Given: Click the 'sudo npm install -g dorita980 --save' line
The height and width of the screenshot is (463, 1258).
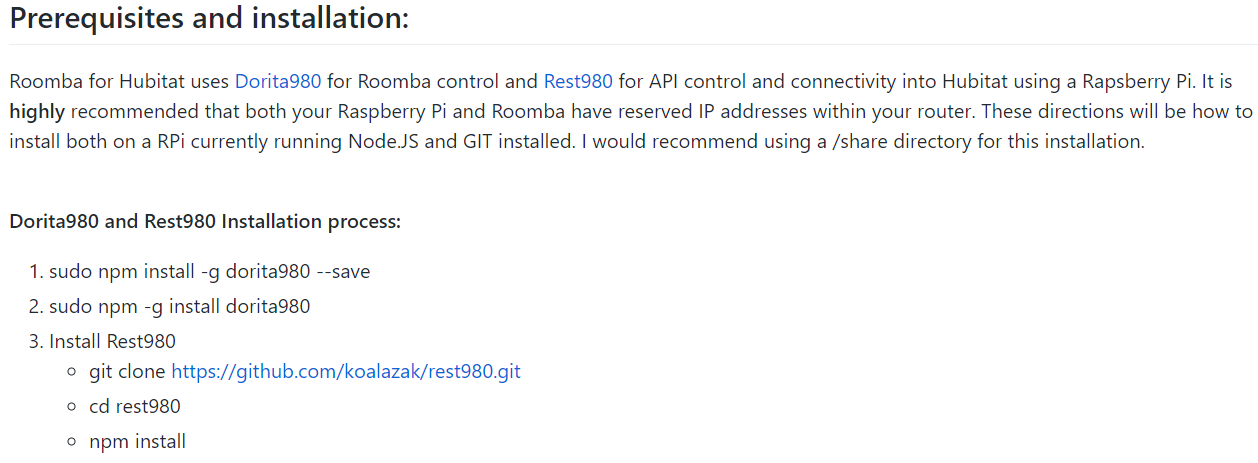Looking at the screenshot, I should click(210, 271).
